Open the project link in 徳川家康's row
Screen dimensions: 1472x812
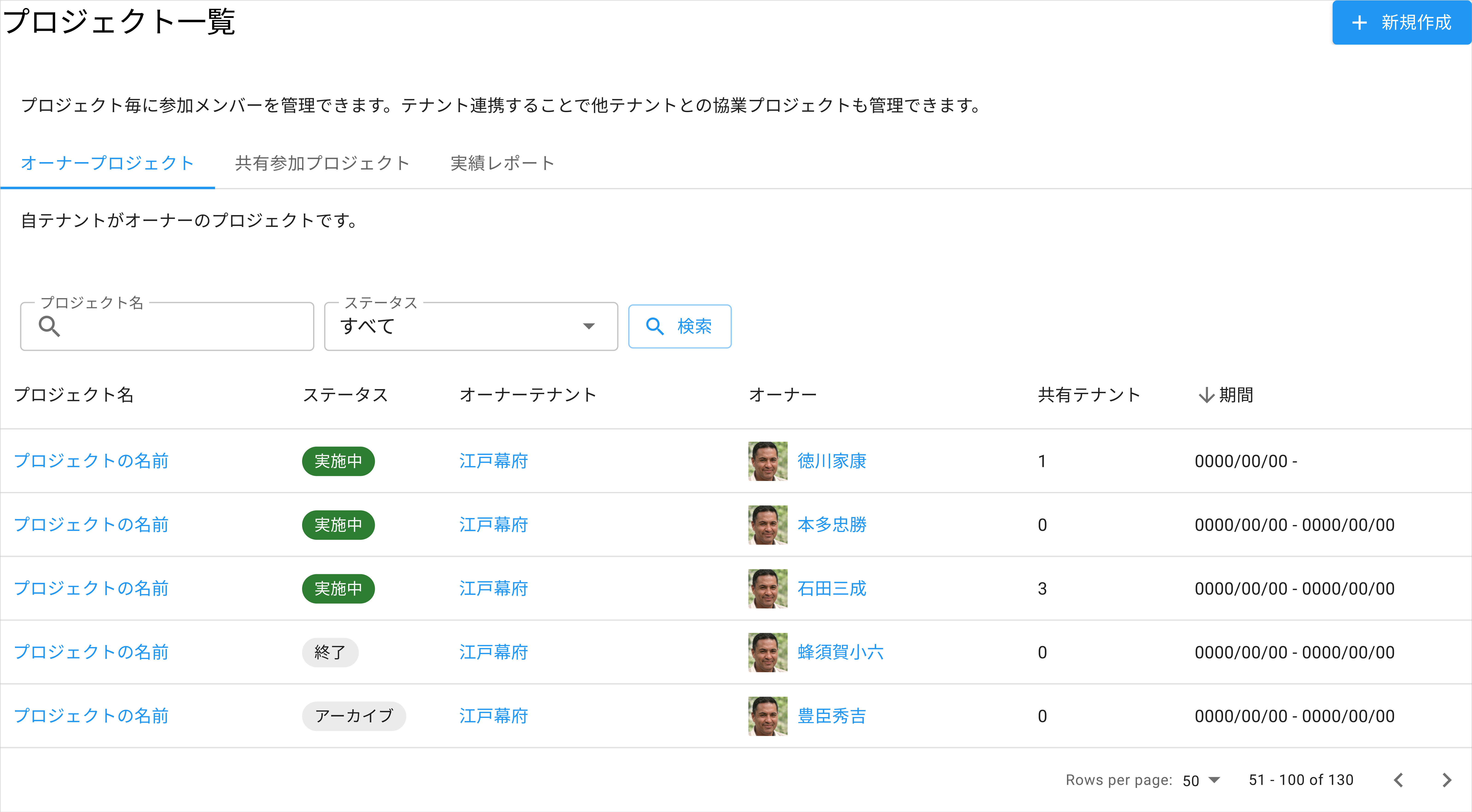coord(91,461)
